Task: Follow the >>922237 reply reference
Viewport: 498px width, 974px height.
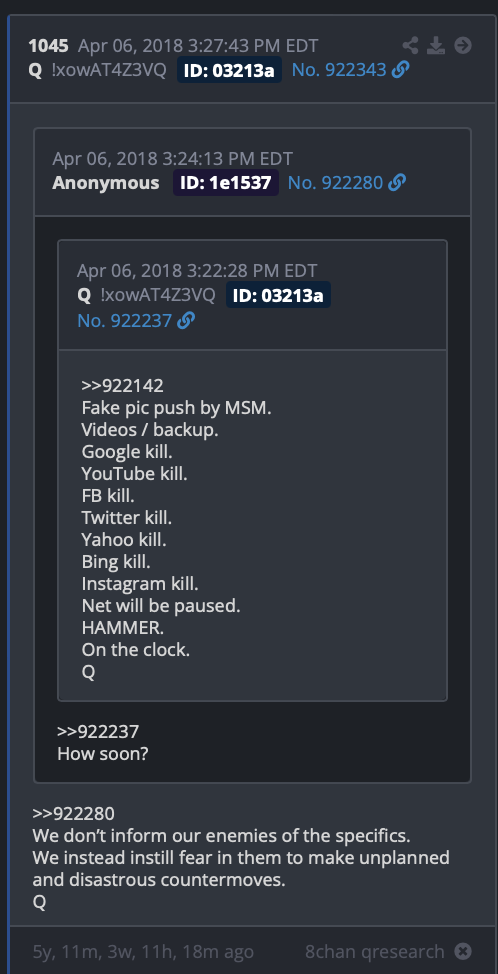Action: (98, 732)
